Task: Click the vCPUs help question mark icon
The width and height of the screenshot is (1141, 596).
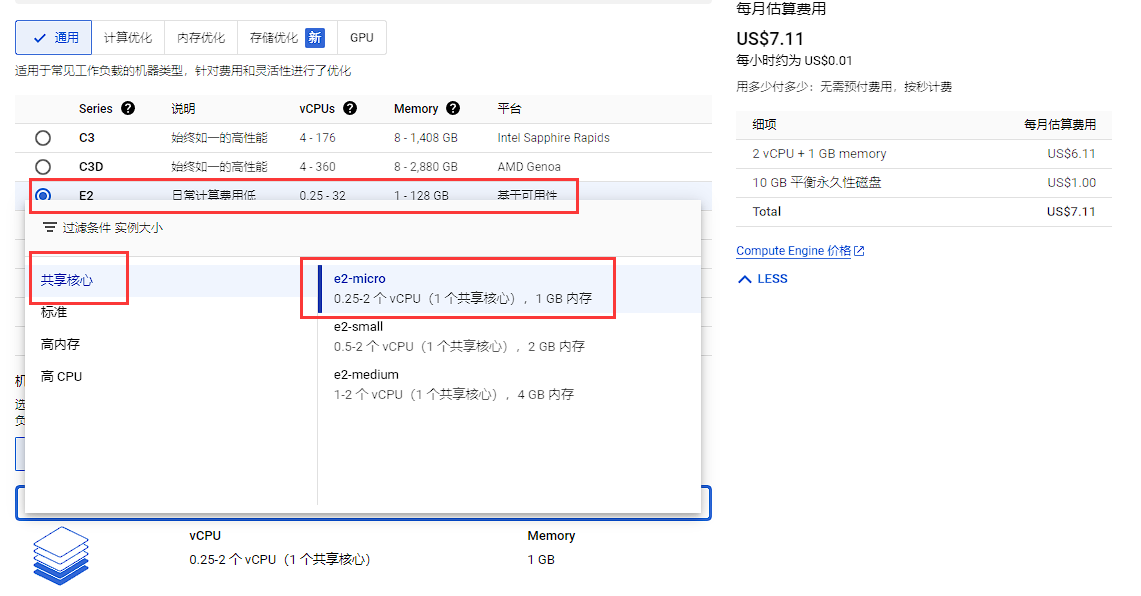Action: pyautogui.click(x=350, y=108)
